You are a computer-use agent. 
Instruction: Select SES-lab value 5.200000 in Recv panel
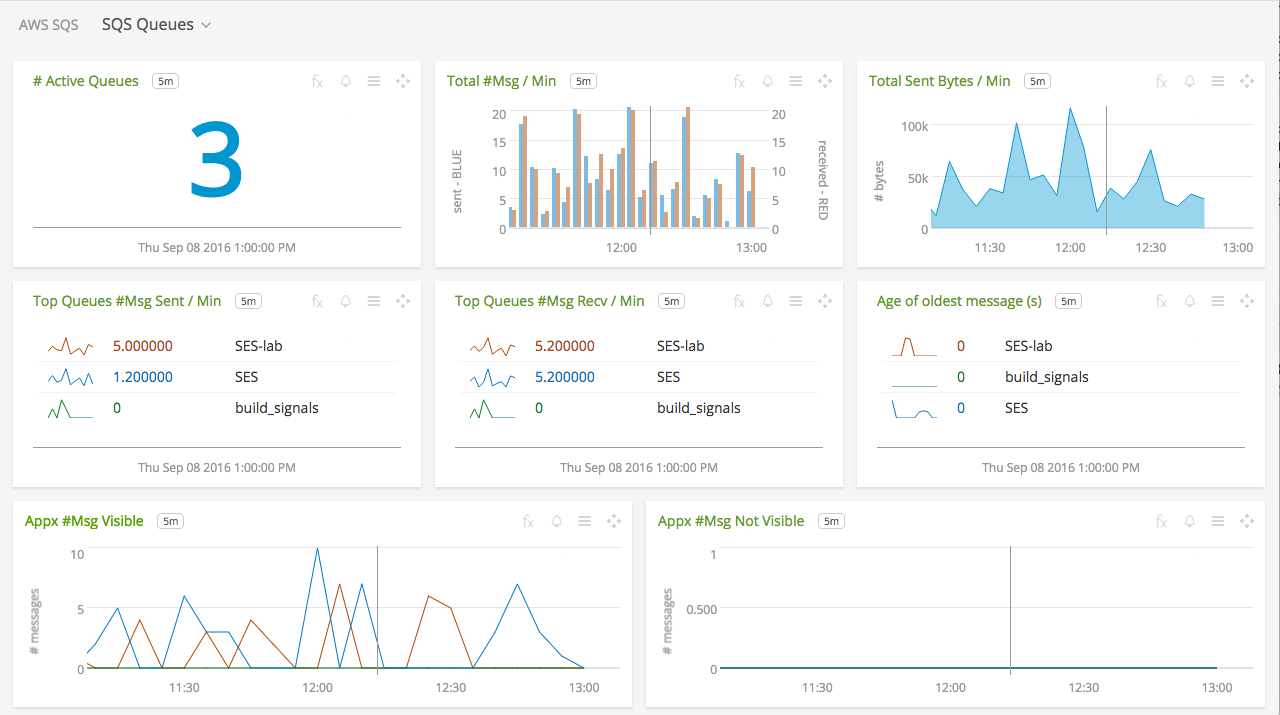(565, 346)
